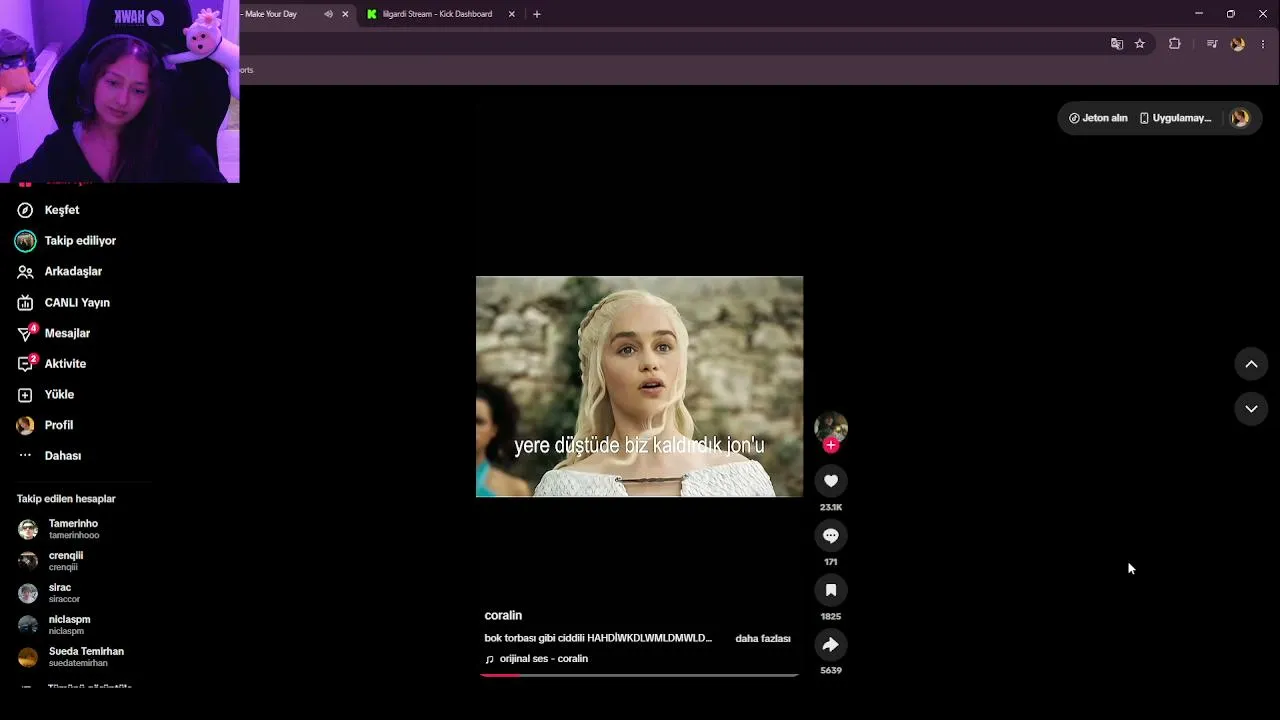
Task: Pause the video by clicking the player
Action: coord(639,386)
